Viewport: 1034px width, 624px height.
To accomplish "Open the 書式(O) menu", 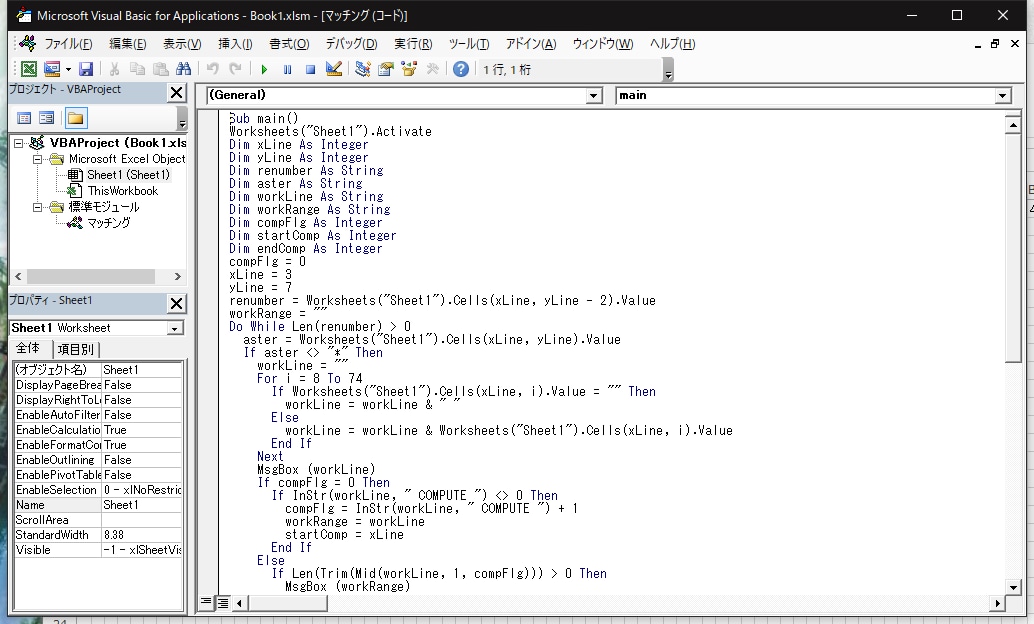I will point(289,44).
